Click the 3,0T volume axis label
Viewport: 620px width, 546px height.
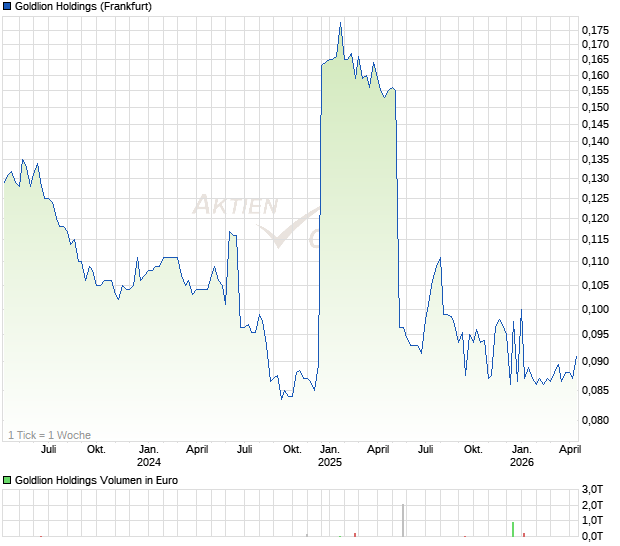click(592, 489)
